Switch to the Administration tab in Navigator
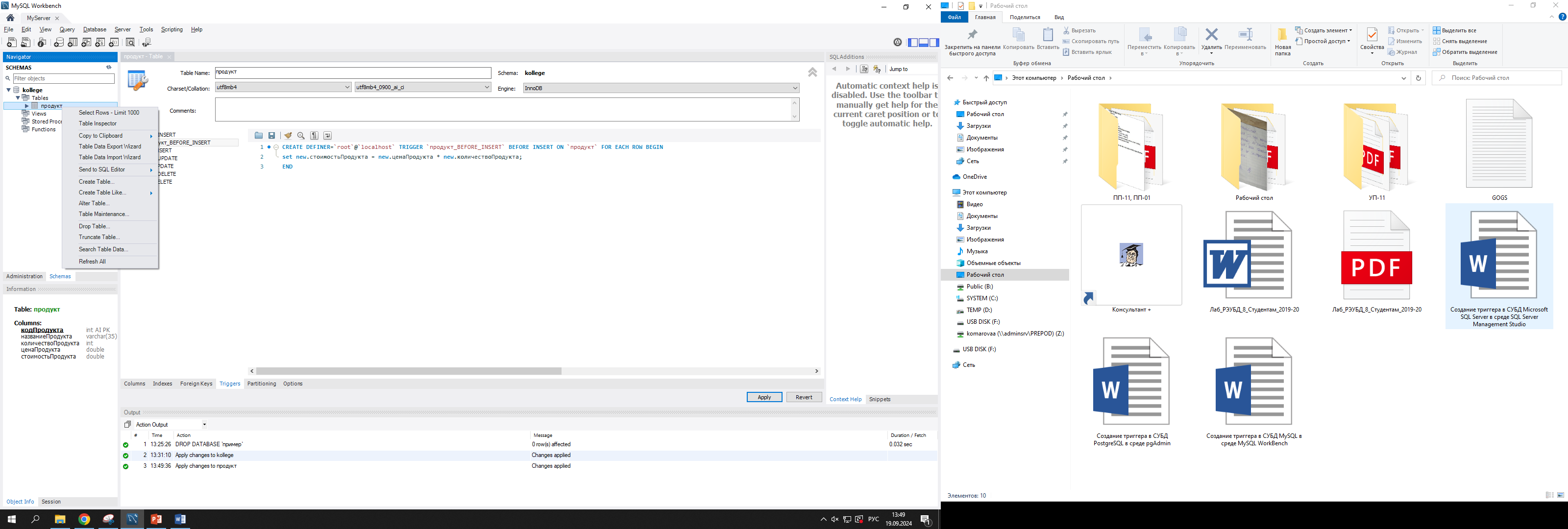Image resolution: width=1568 pixels, height=529 pixels. point(24,276)
